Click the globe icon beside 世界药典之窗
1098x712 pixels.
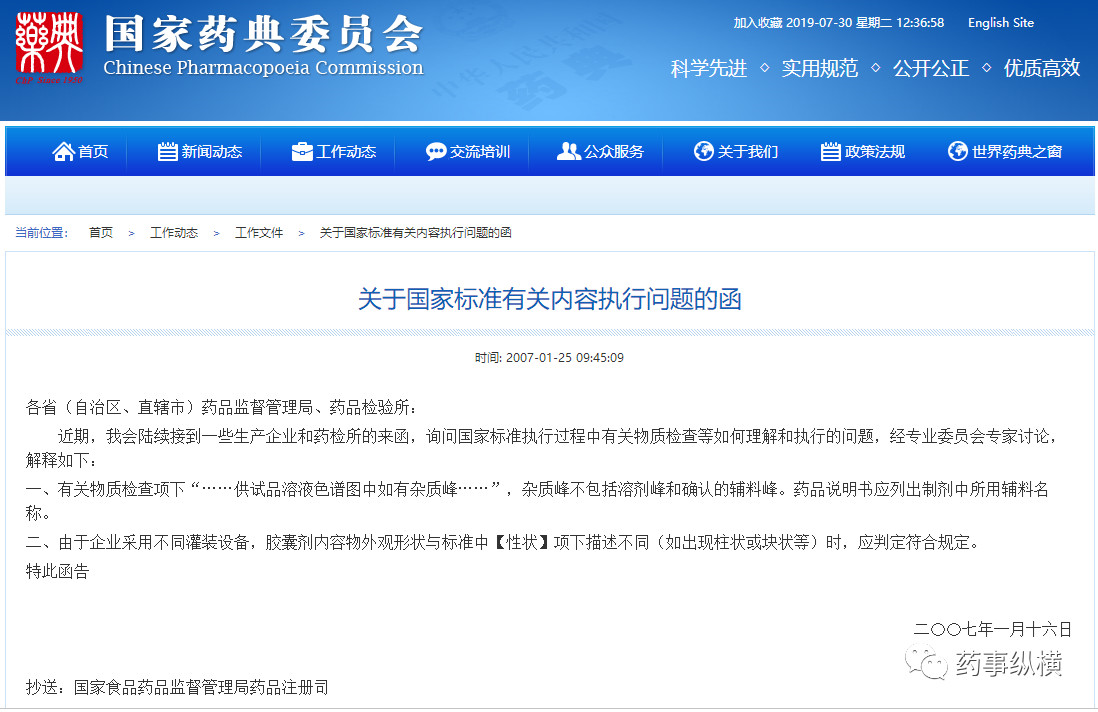957,152
